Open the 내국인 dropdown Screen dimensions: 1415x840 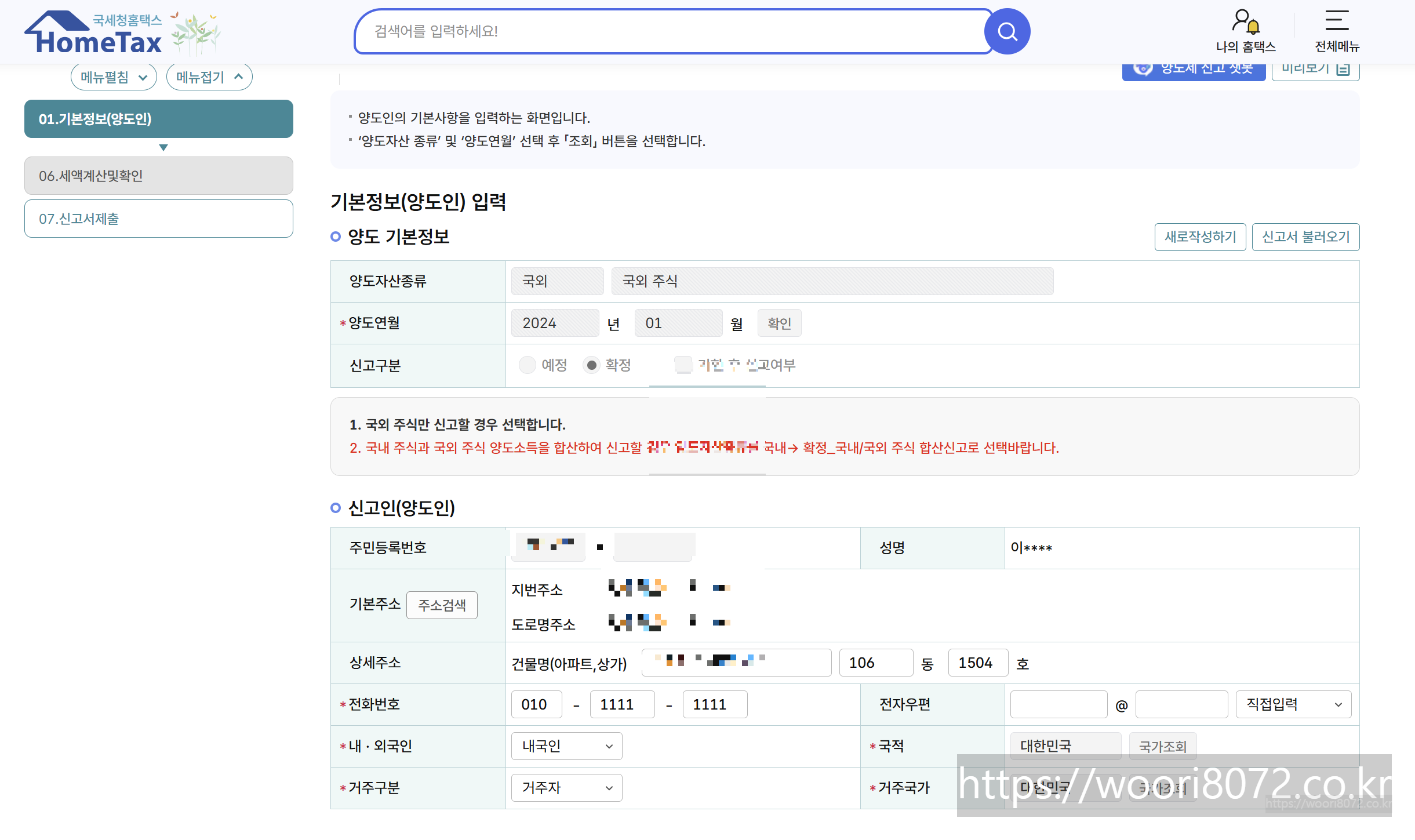[x=566, y=746]
